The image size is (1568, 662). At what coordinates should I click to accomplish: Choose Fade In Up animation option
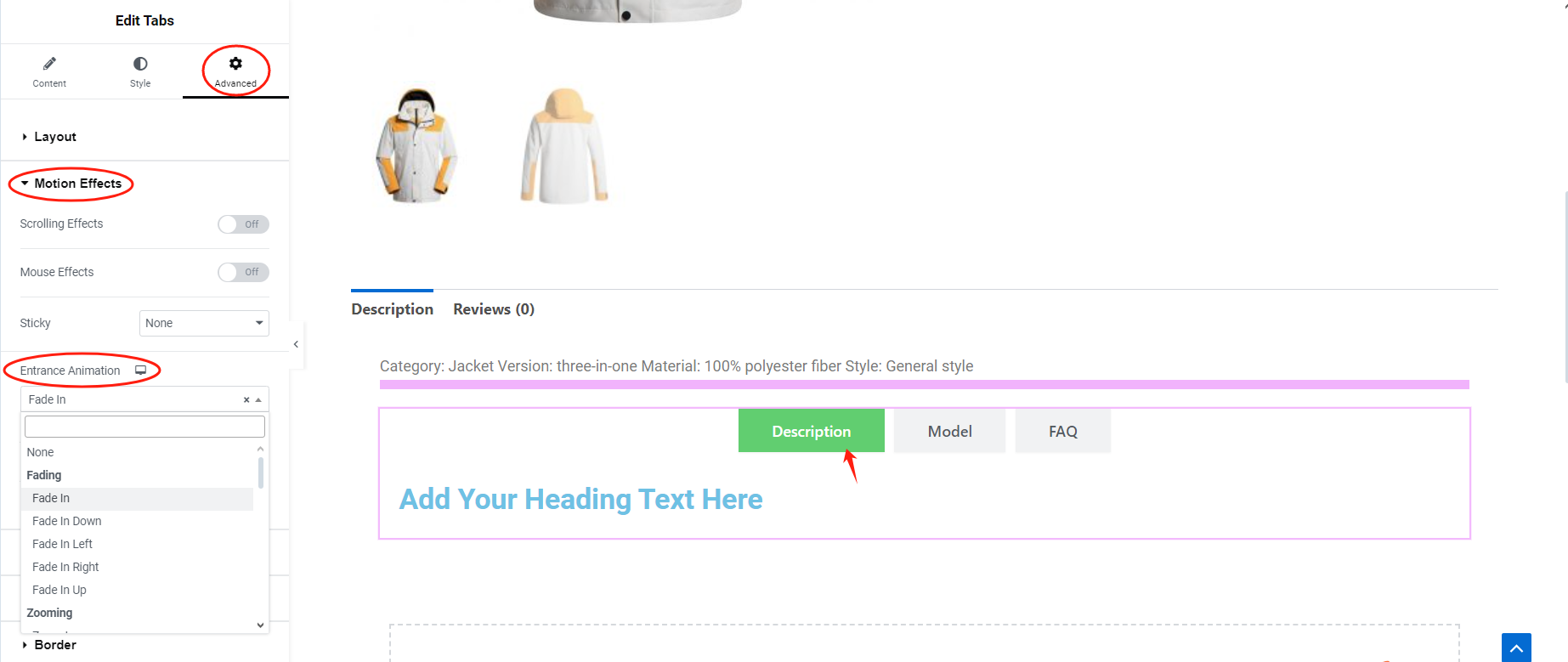(x=137, y=590)
